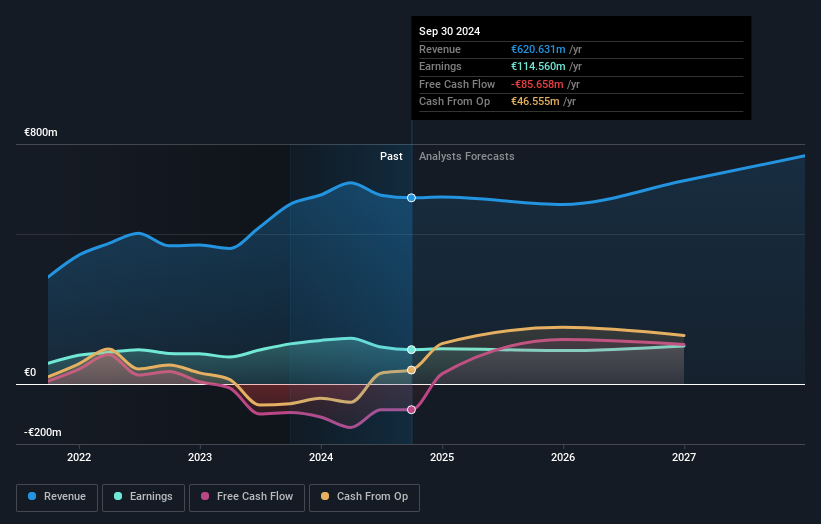The width and height of the screenshot is (821, 524).
Task: Click the €620.631m revenue value
Action: 538,49
